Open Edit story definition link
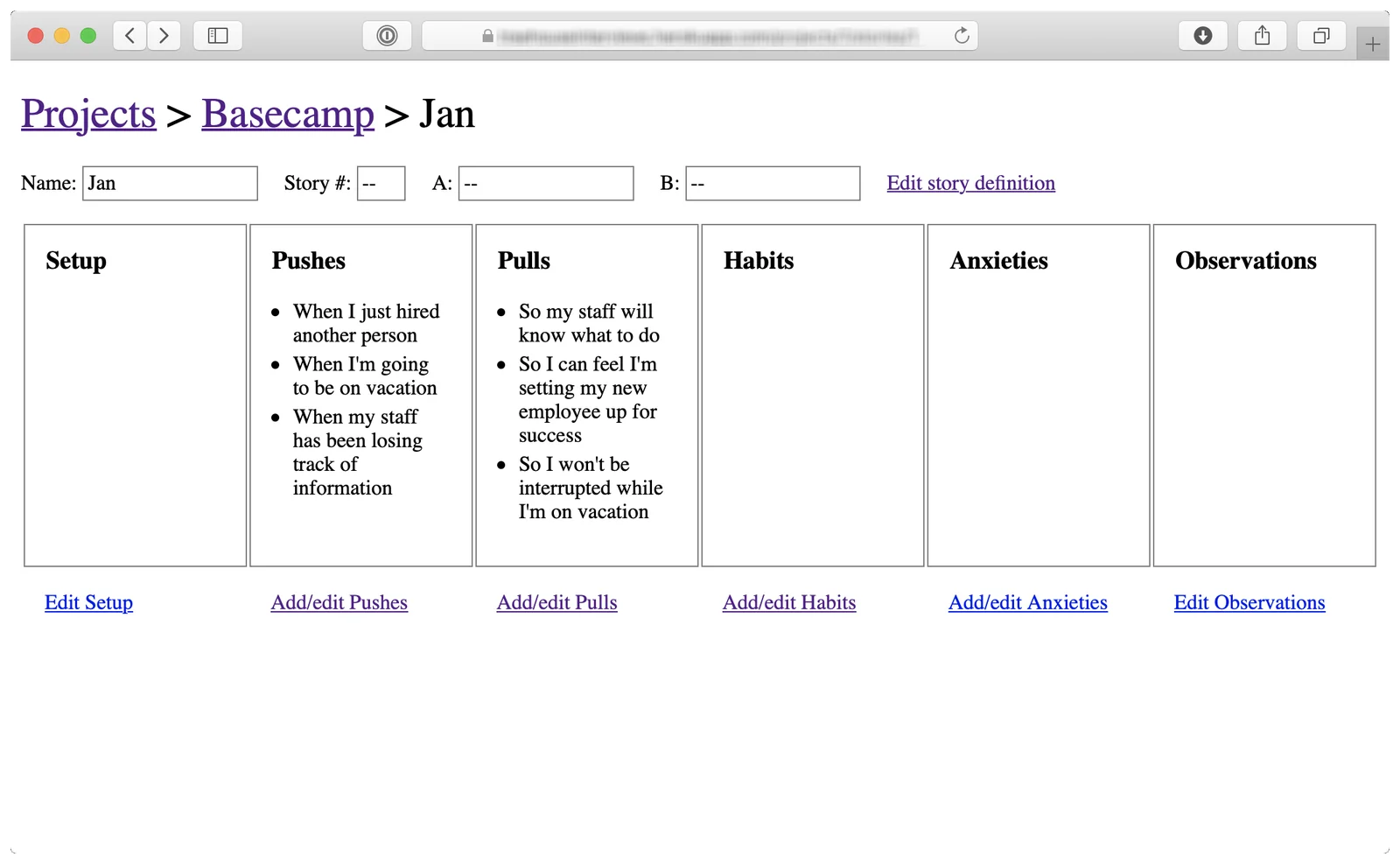The image size is (1400, 864). point(970,183)
